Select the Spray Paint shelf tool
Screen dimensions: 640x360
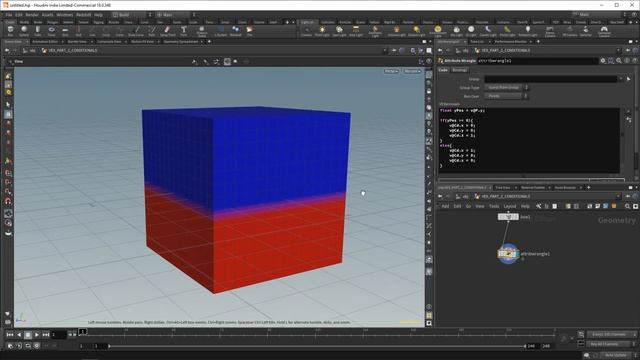click(167, 31)
